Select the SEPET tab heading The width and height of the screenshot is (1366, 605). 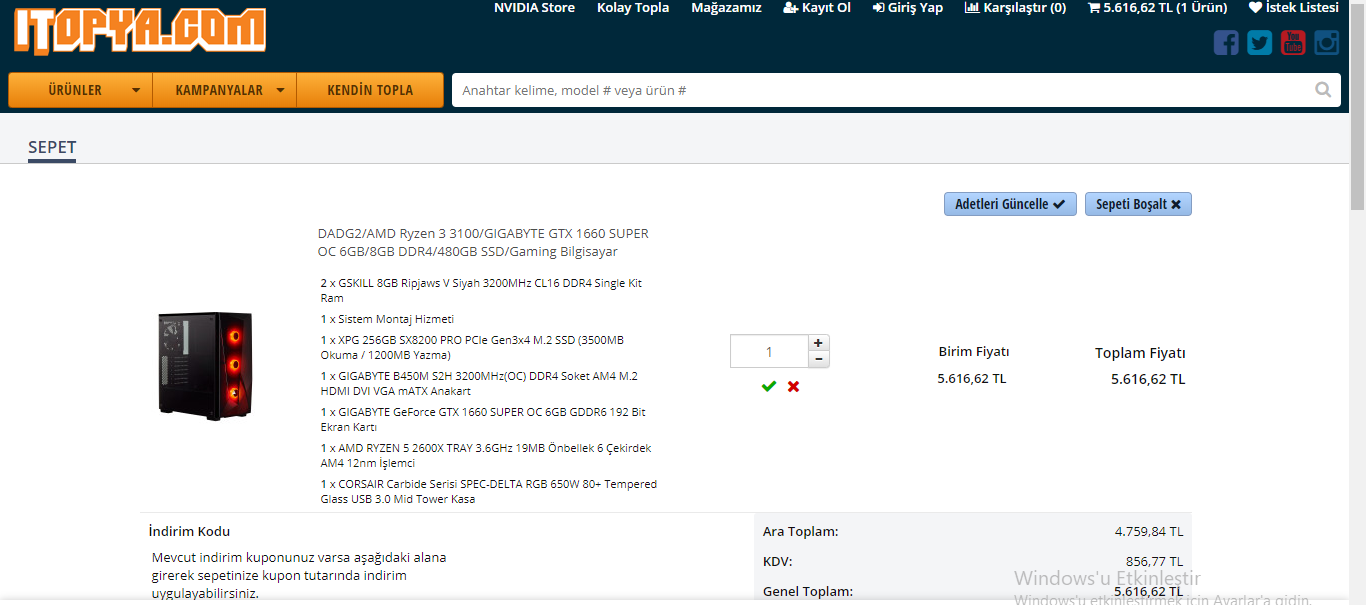[52, 147]
